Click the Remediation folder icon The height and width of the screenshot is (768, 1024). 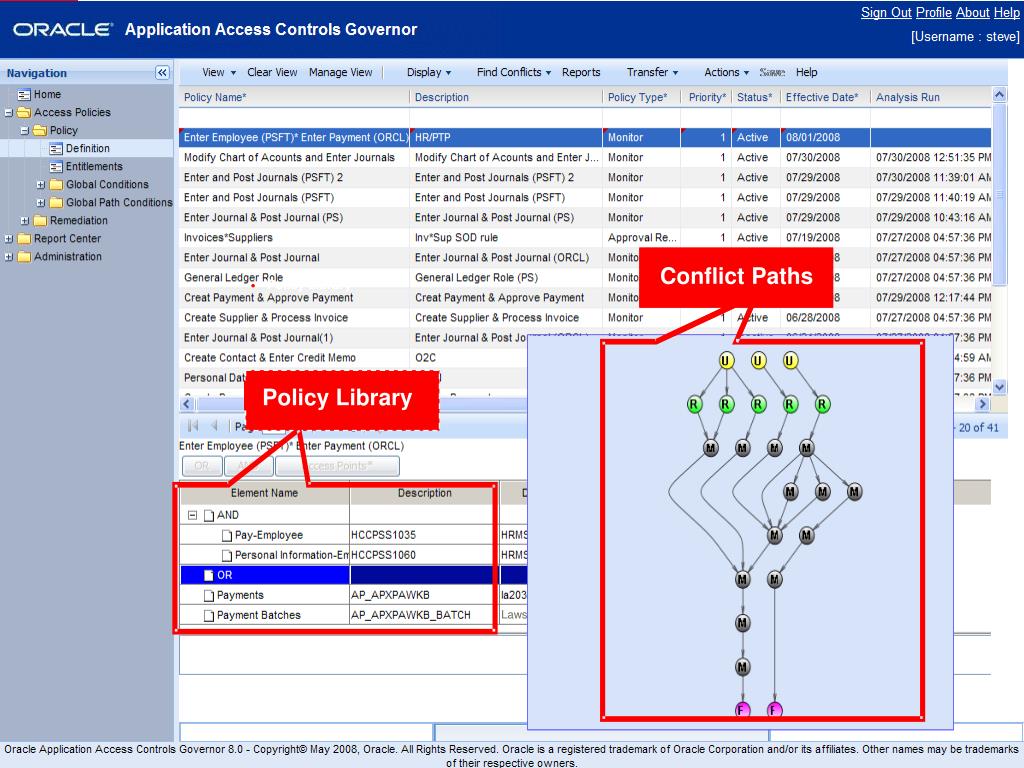(40, 221)
